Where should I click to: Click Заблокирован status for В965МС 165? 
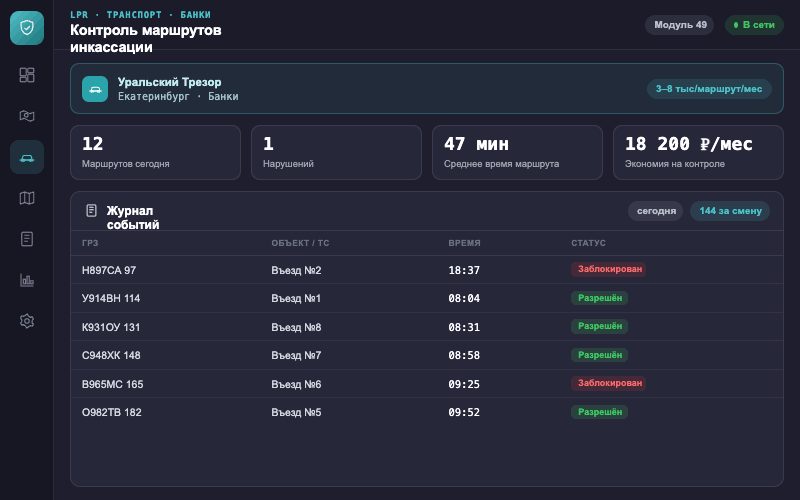(x=609, y=383)
